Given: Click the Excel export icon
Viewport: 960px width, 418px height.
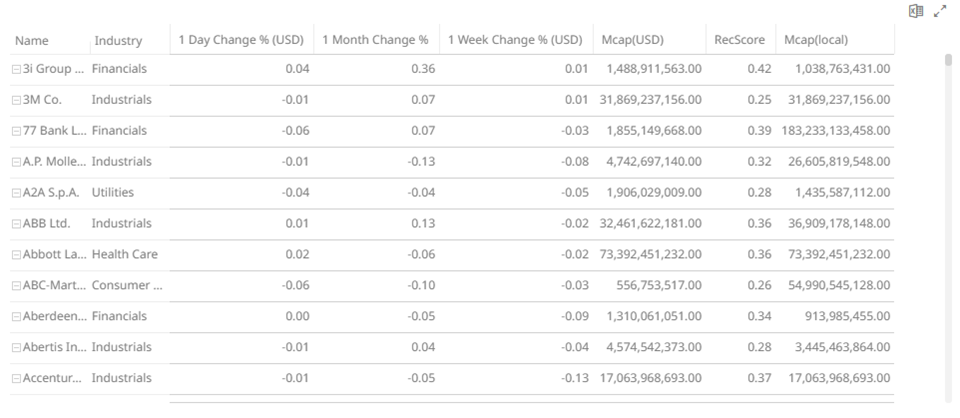Looking at the screenshot, I should tap(915, 11).
